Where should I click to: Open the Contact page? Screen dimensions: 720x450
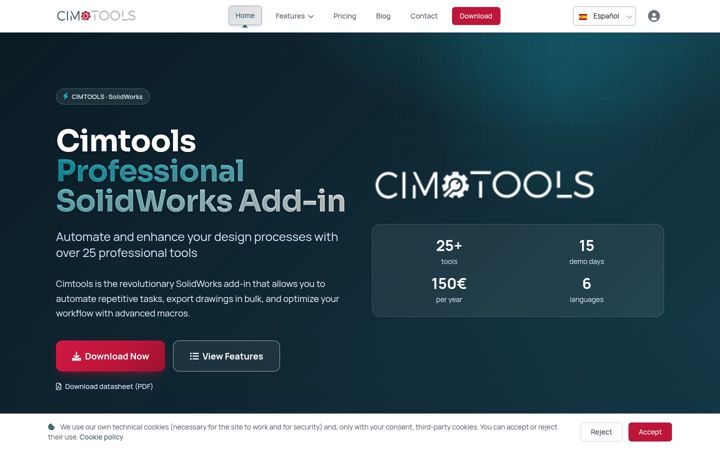point(424,16)
